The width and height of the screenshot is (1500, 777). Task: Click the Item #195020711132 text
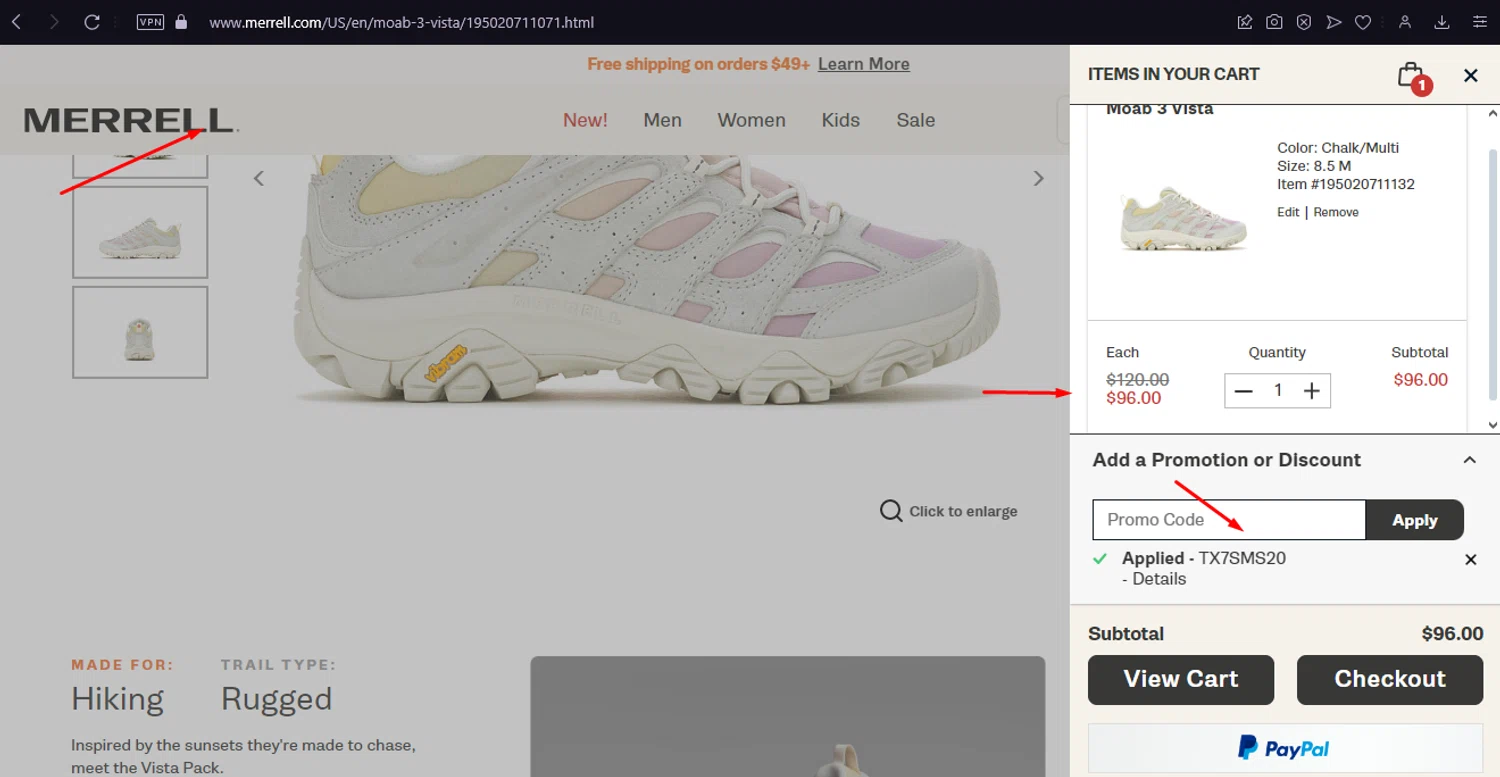(x=1346, y=184)
